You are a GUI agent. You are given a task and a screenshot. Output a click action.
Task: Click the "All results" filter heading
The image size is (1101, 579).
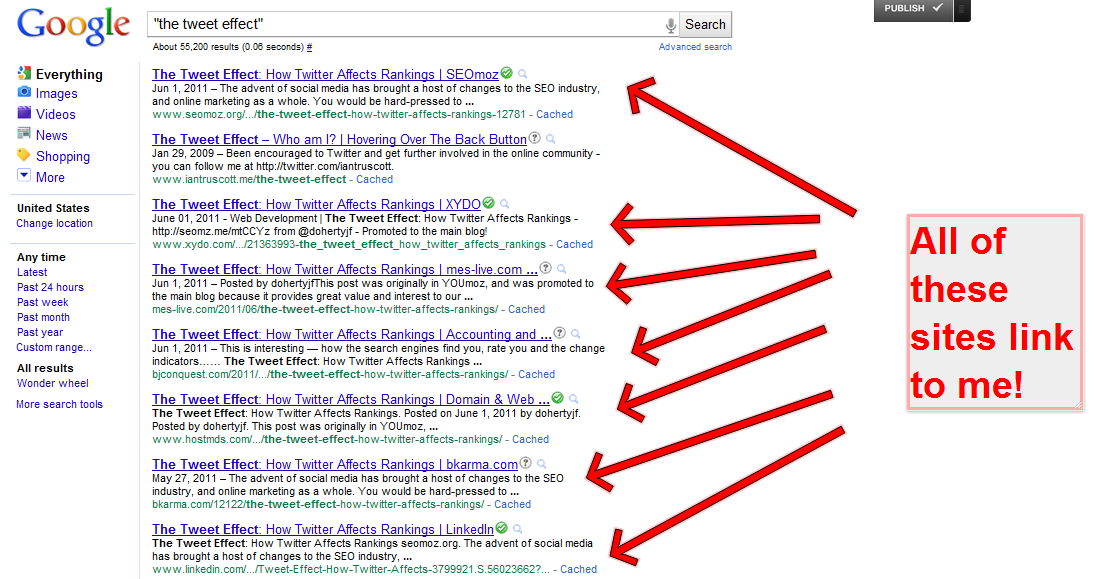(x=45, y=368)
